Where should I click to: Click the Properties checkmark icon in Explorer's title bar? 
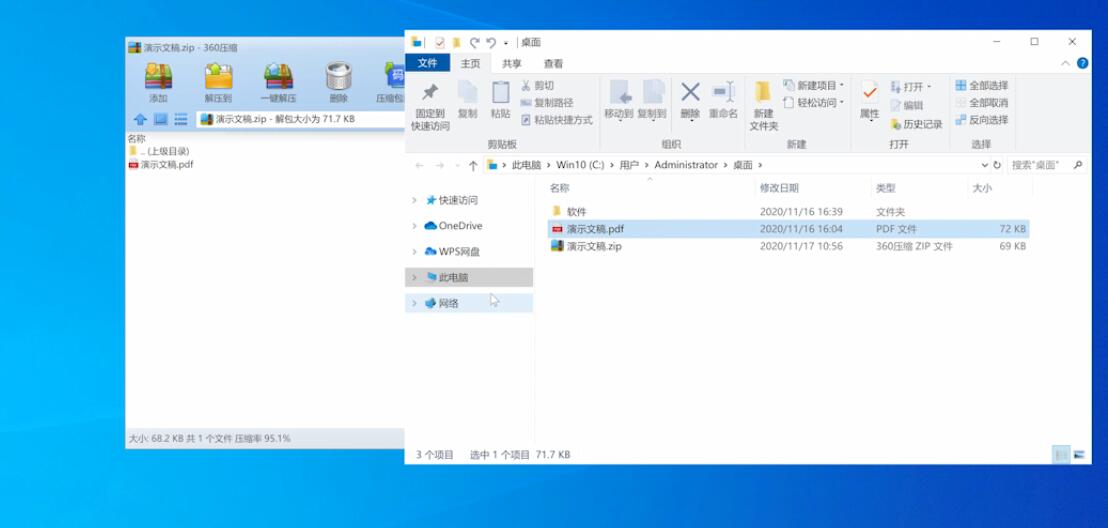click(440, 42)
